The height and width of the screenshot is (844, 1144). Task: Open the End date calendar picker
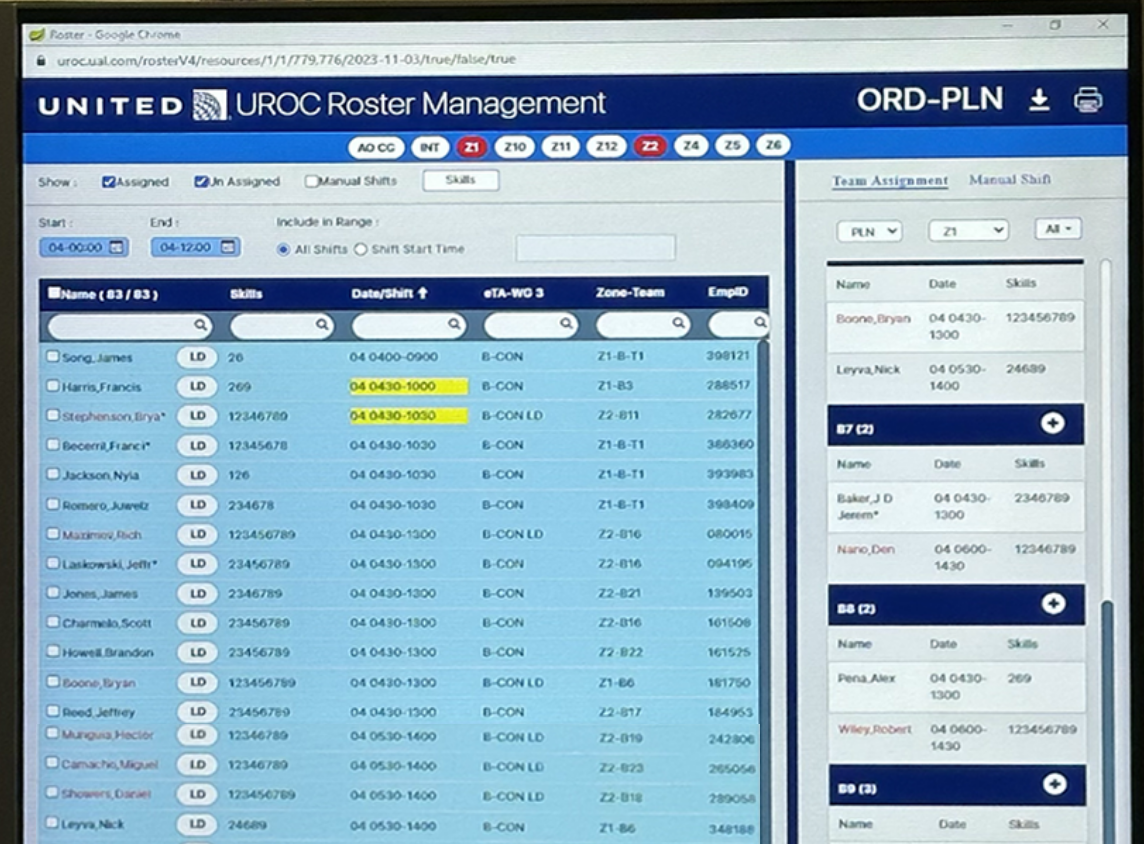click(228, 247)
